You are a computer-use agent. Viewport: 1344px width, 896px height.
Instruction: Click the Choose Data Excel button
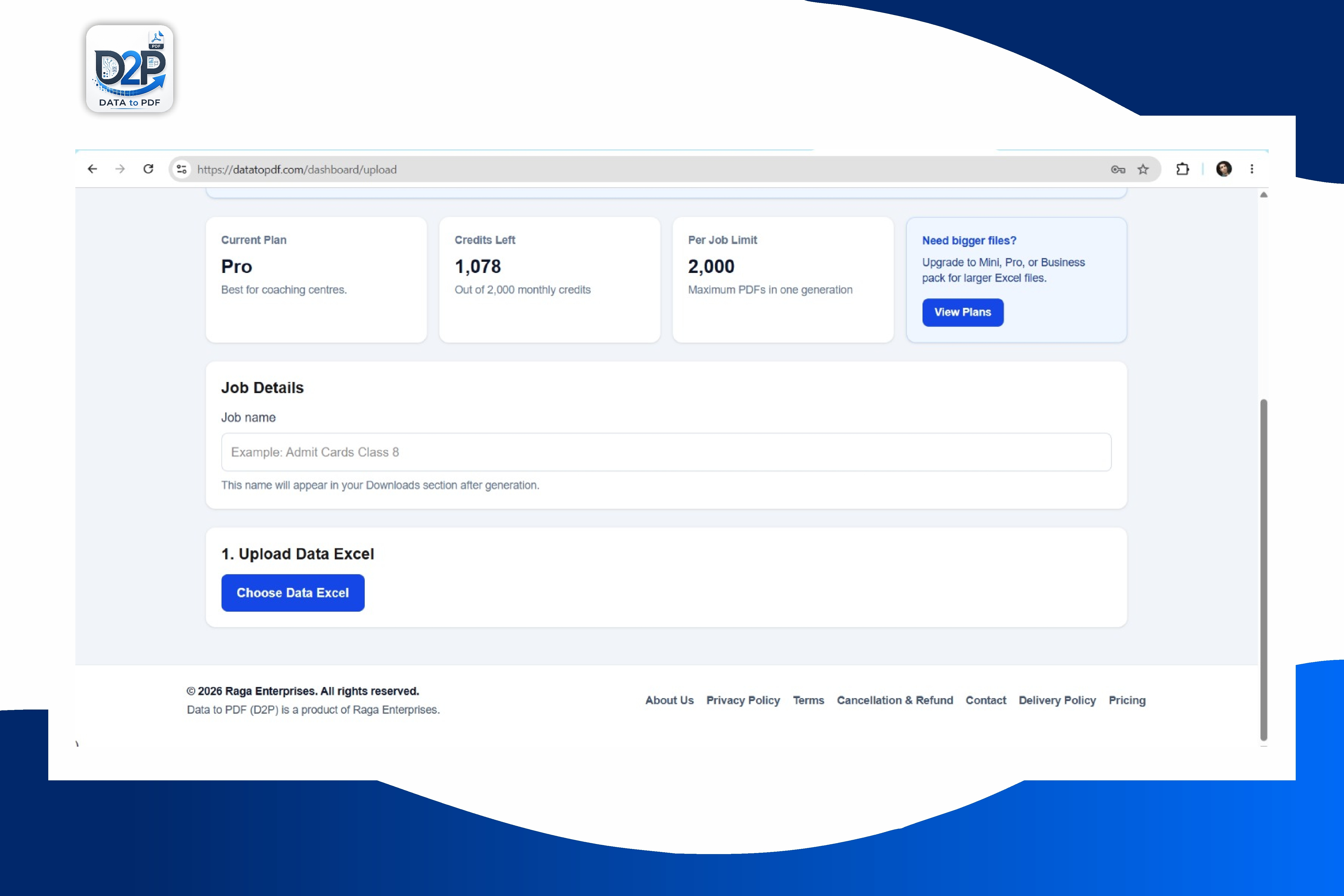tap(293, 593)
